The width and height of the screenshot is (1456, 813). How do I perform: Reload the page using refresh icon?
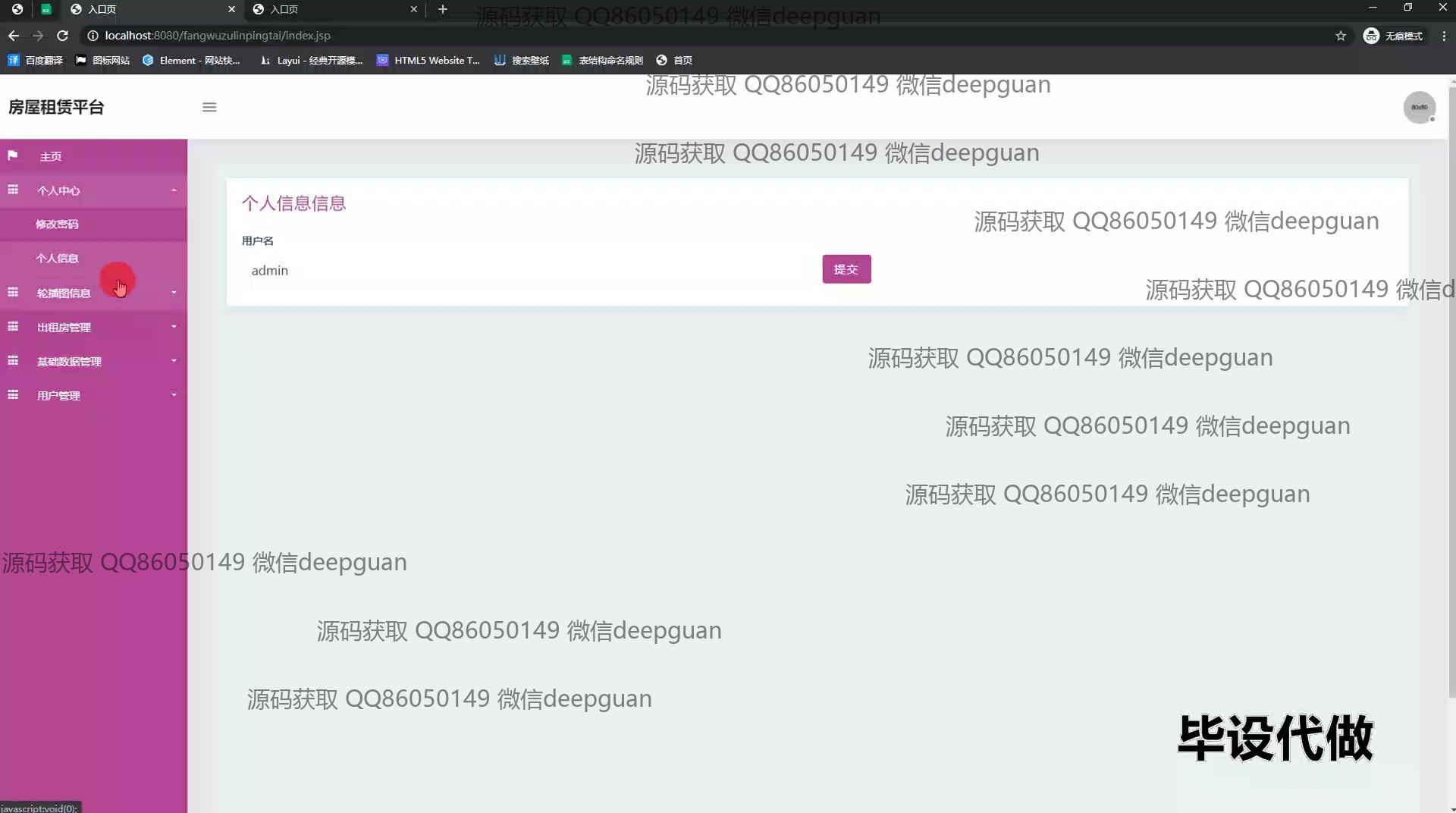pyautogui.click(x=63, y=36)
